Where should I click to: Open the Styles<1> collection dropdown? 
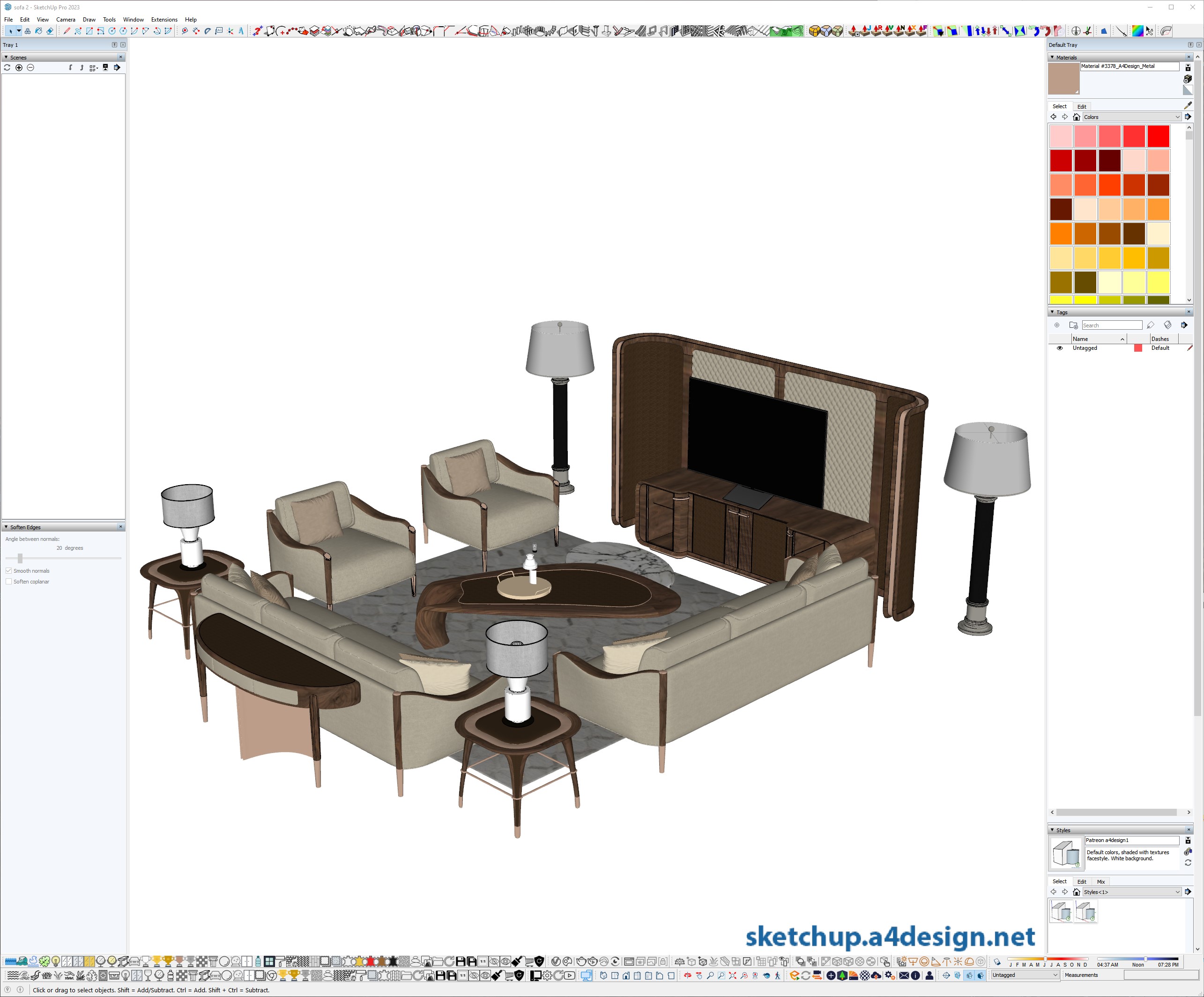(1177, 892)
